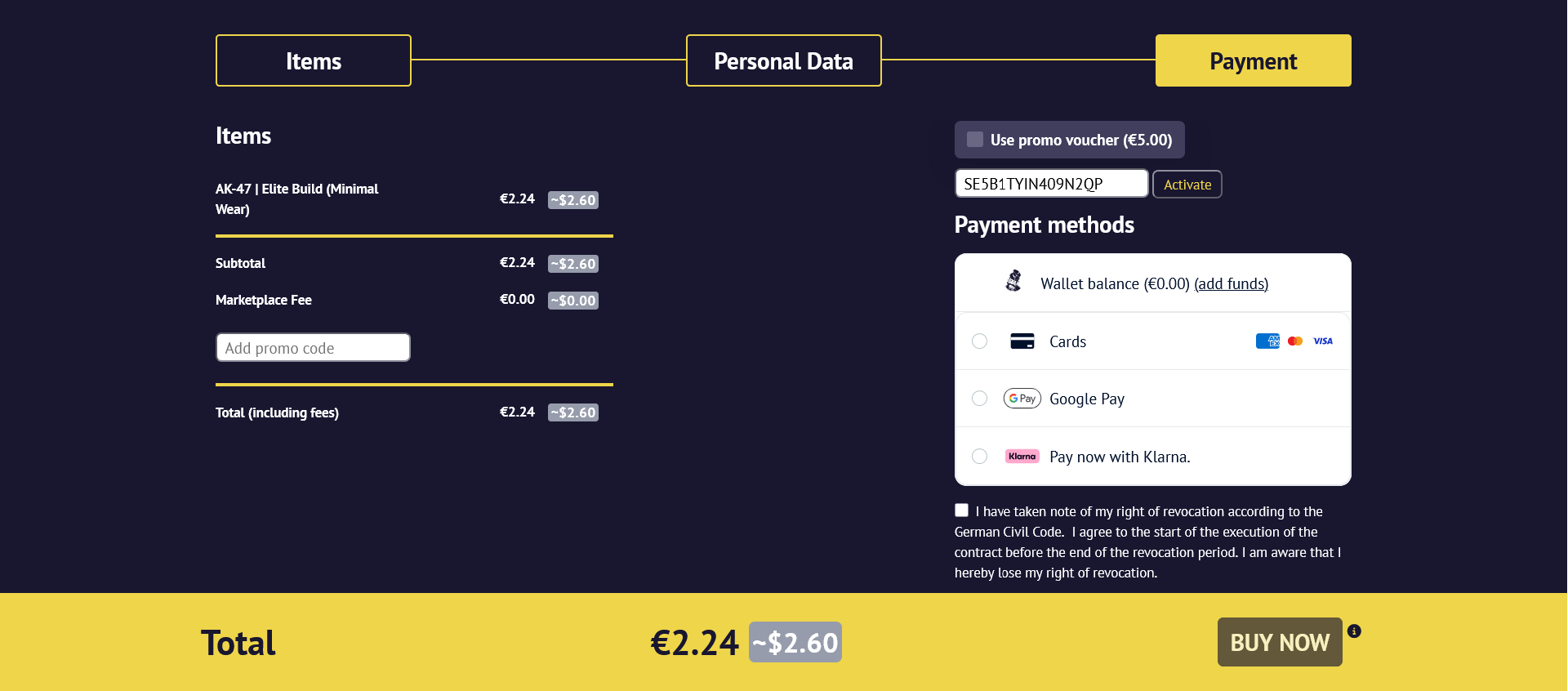Click the Mastercard logo
This screenshot has height=691, width=1568.
coord(1295,341)
